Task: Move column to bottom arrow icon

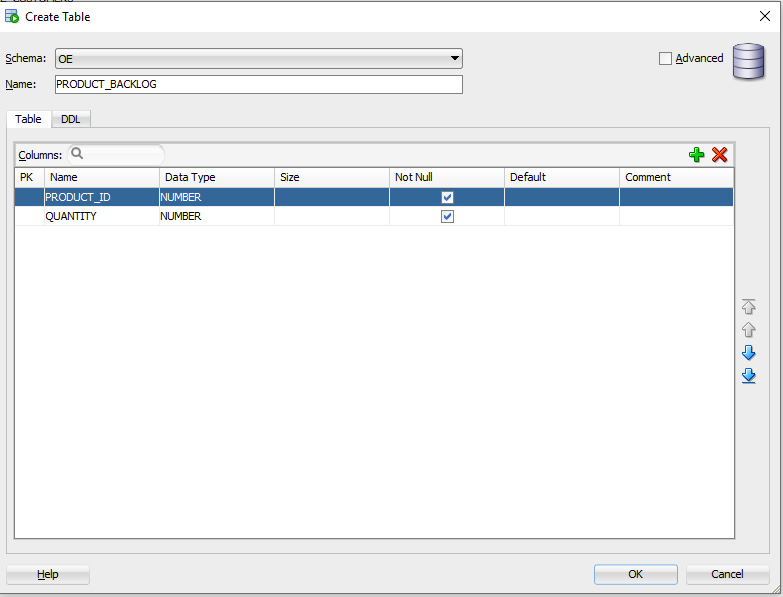Action: point(748,376)
